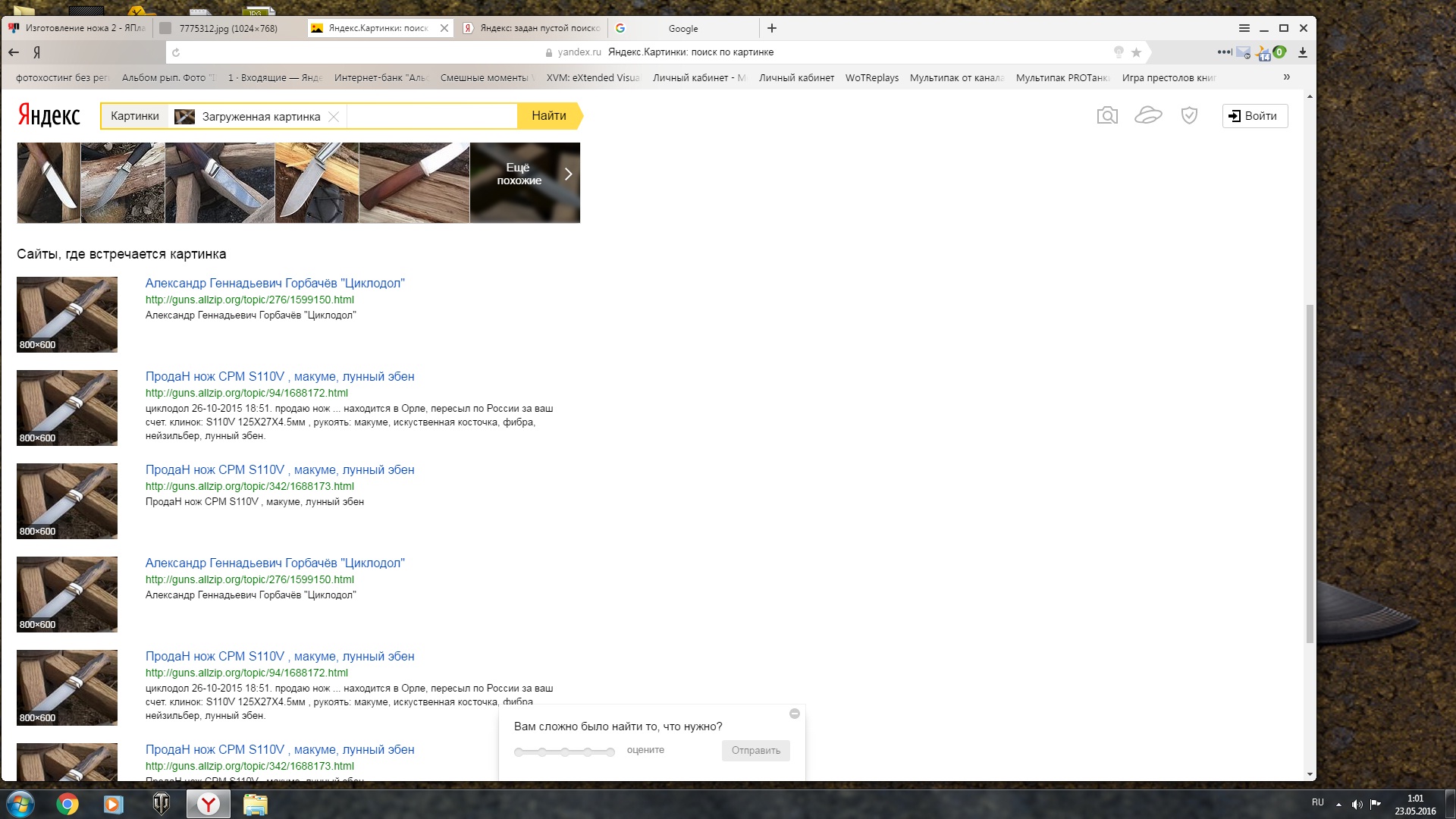Open first guns.allzip.org/topic/342/1688173.html URL link
This screenshot has width=1456, height=819.
pos(249,486)
